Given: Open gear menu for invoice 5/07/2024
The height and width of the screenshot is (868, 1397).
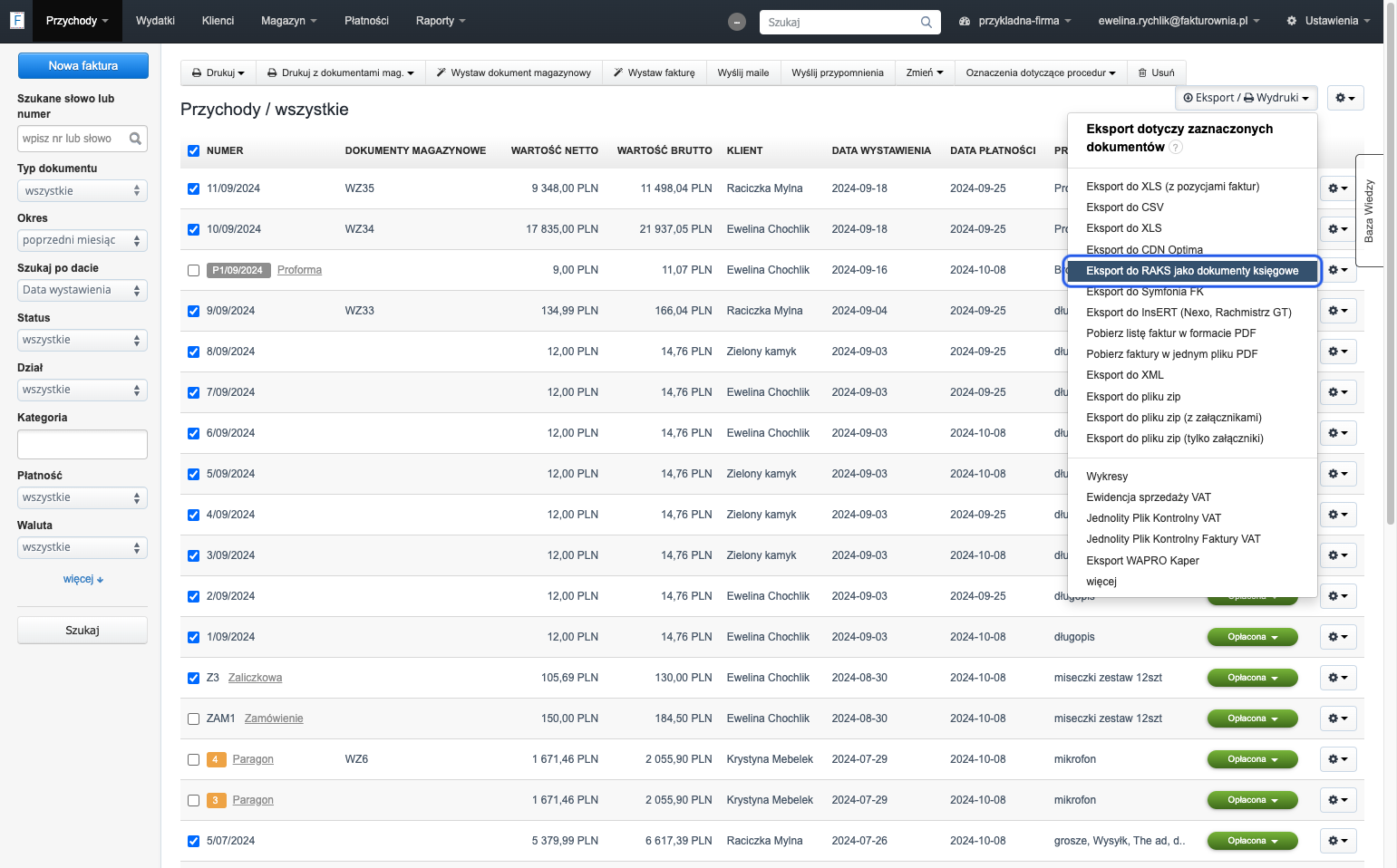Looking at the screenshot, I should coord(1338,841).
